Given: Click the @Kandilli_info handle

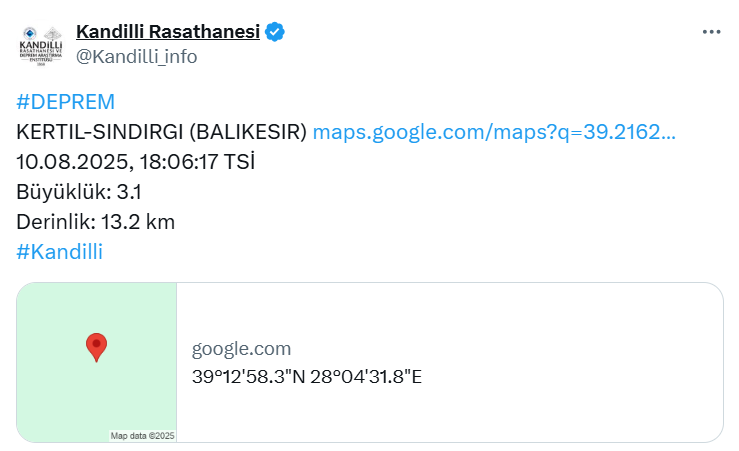Looking at the screenshot, I should pyautogui.click(x=136, y=56).
